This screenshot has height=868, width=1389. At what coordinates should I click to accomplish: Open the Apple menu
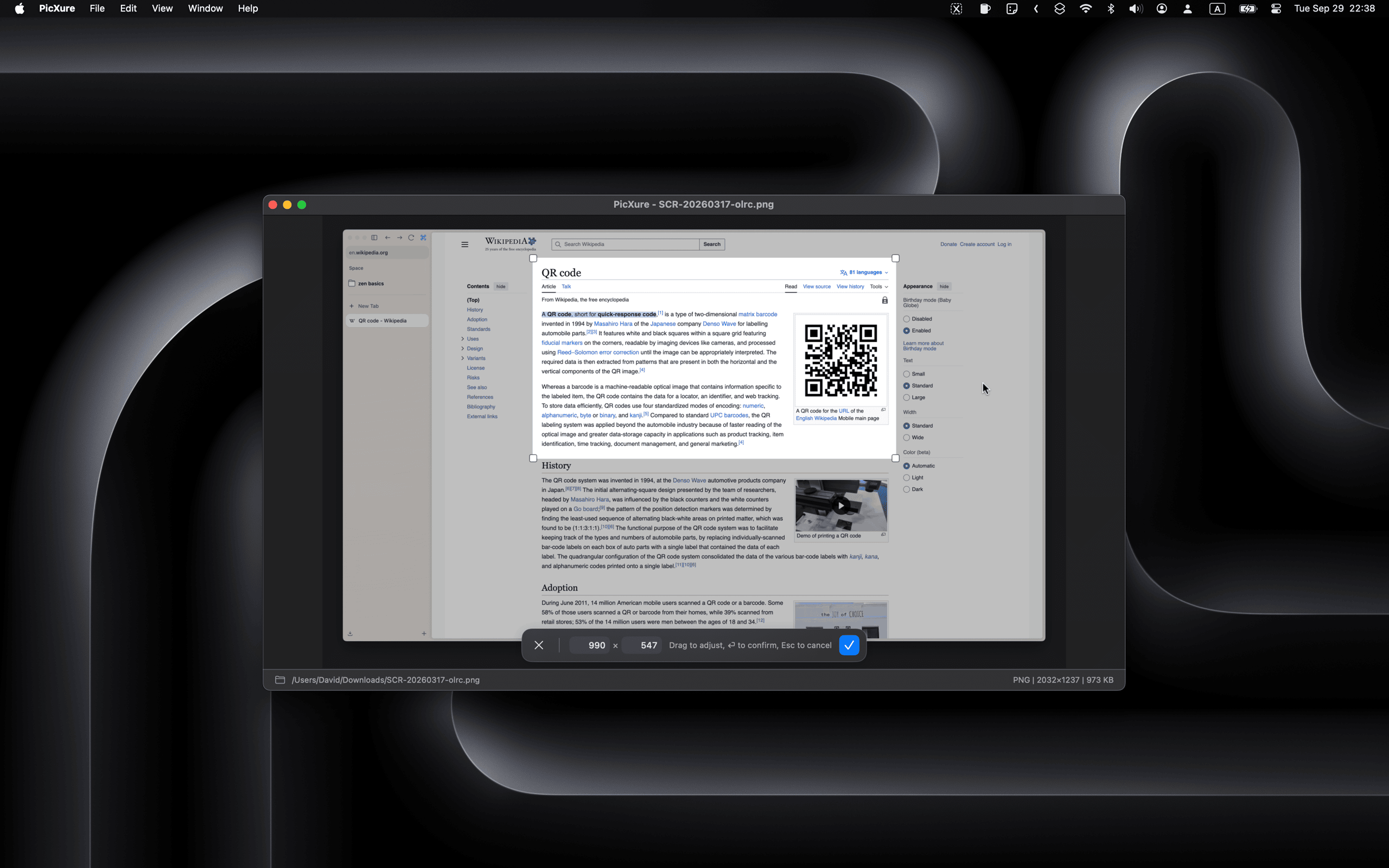click(x=20, y=9)
